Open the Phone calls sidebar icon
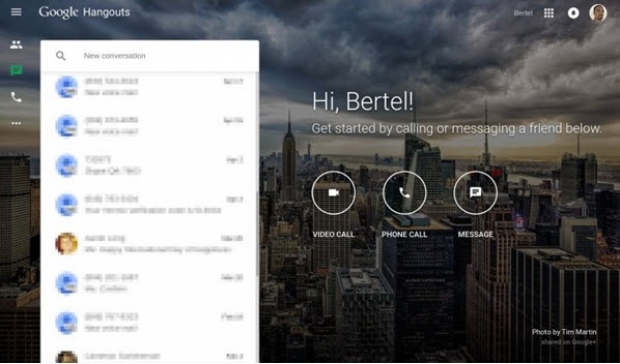The height and width of the screenshot is (364, 620). pyautogui.click(x=16, y=97)
